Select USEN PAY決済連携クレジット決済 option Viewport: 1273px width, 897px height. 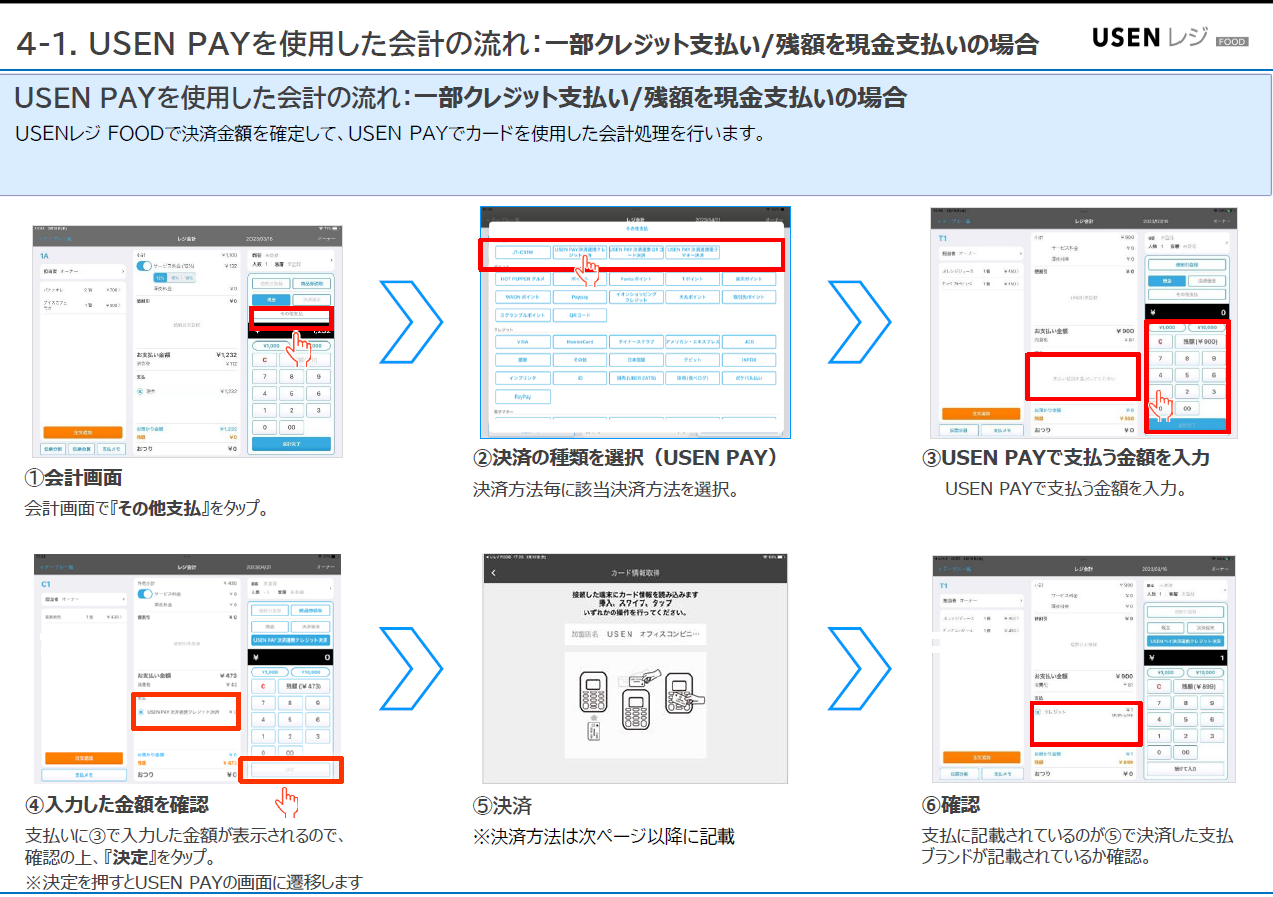(x=580, y=252)
